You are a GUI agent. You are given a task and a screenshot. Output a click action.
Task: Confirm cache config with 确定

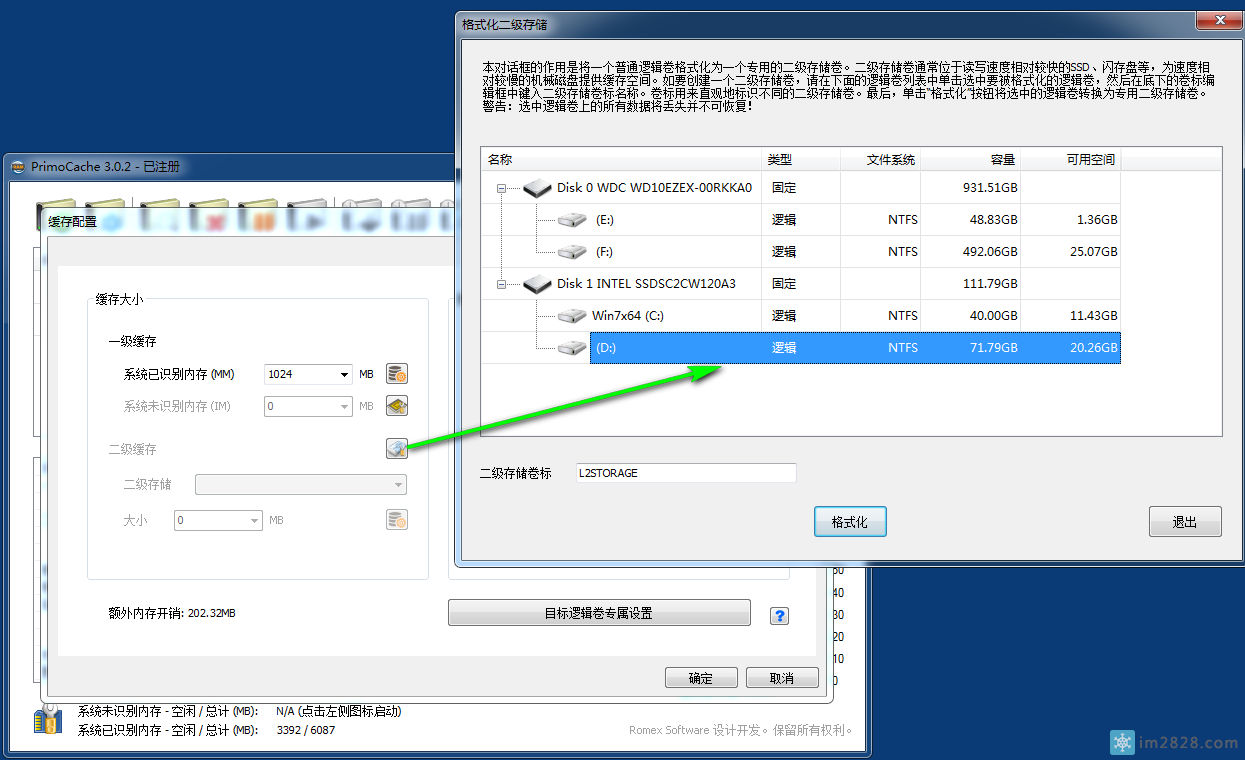click(x=700, y=678)
